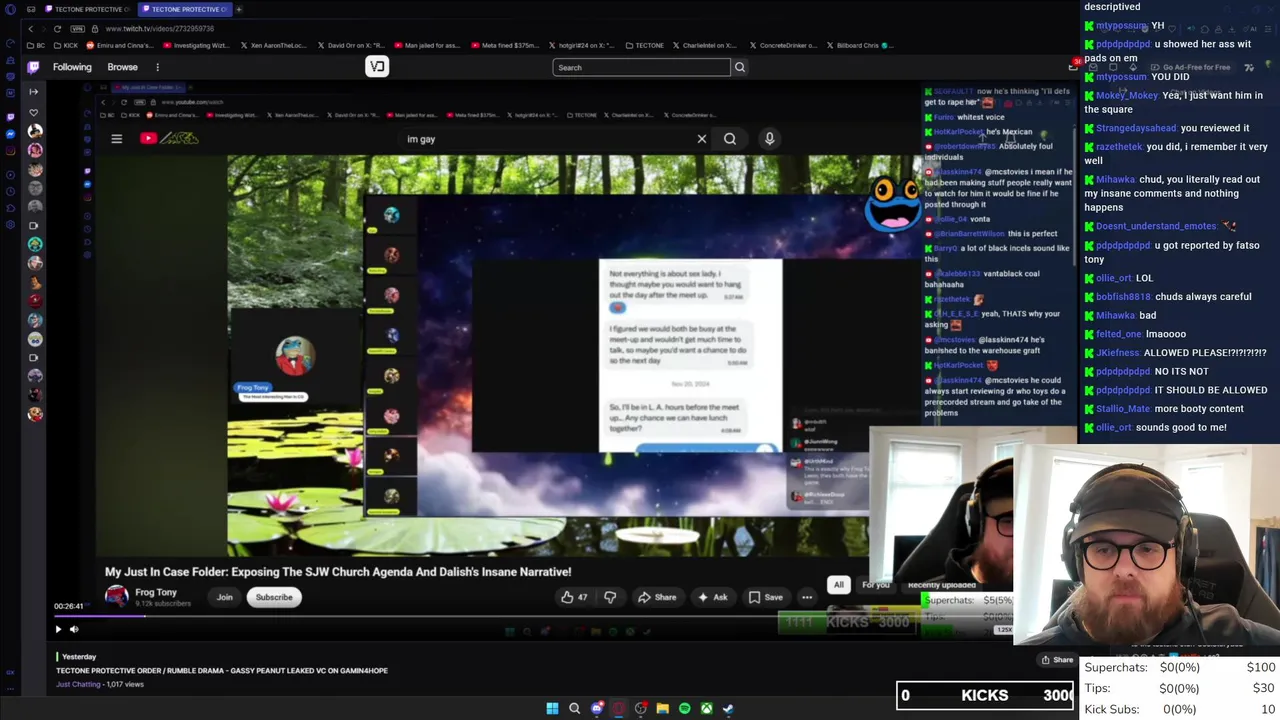
Task: Open Twitch notifications inbox with red badge
Action: click(1074, 66)
